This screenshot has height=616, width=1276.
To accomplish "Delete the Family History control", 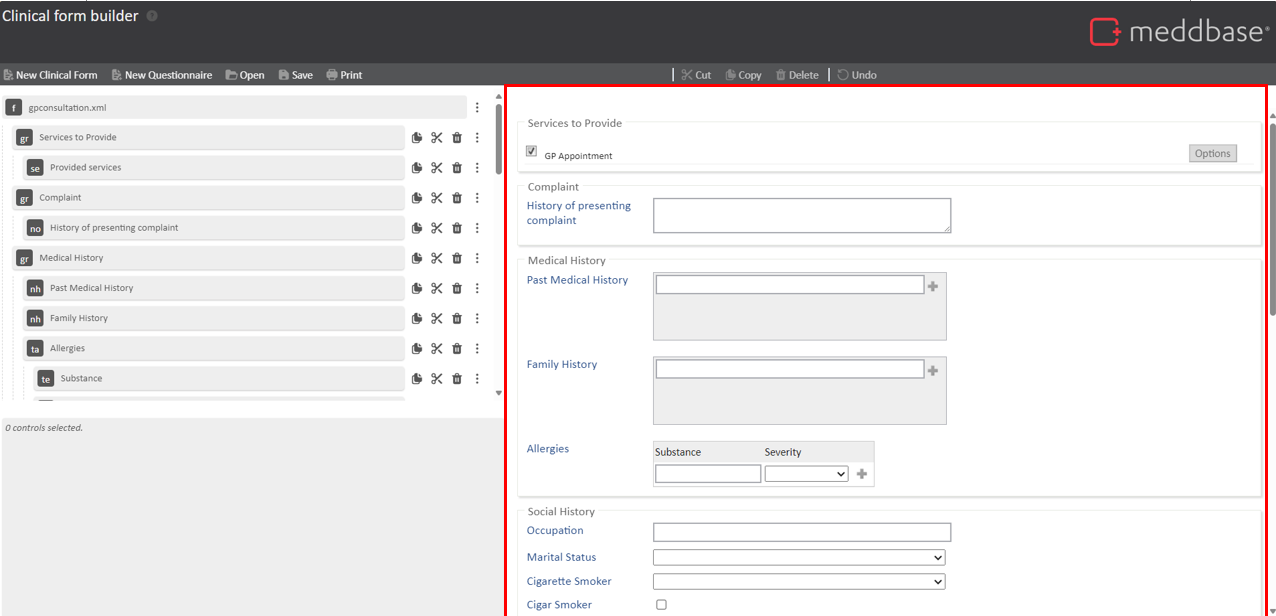I will tap(457, 318).
